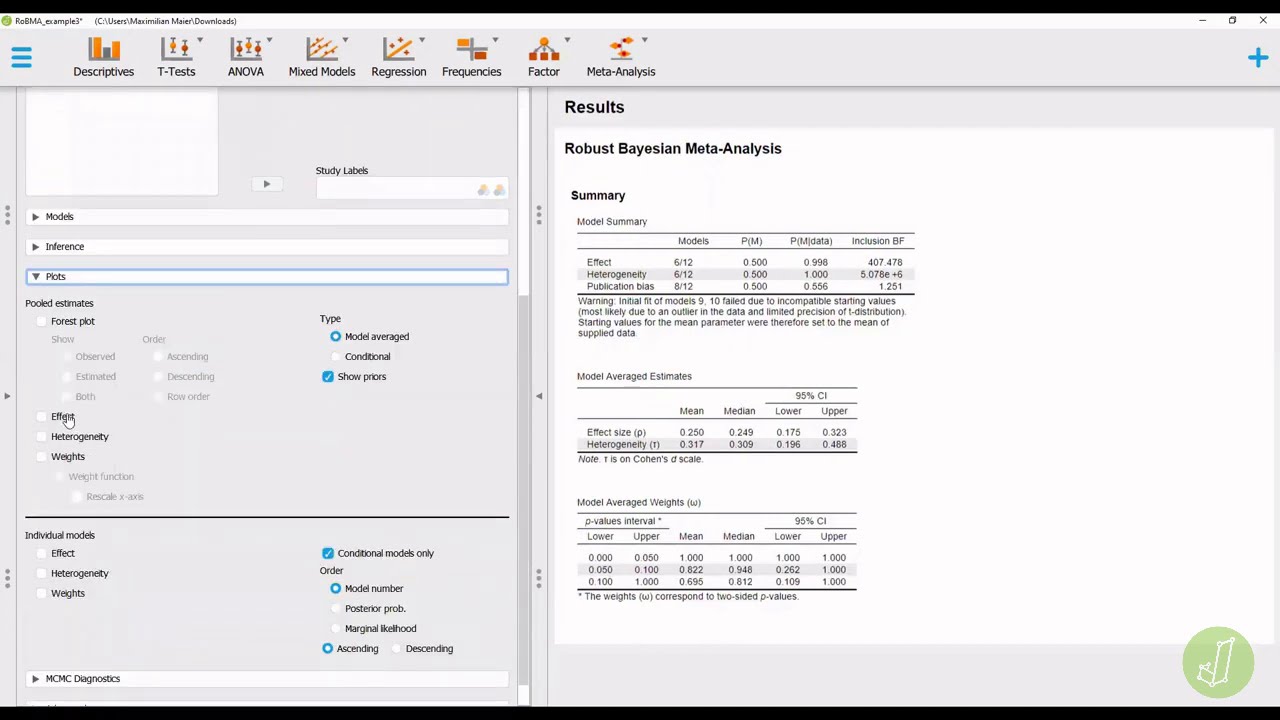Disable the Show priors checkbox
This screenshot has width=1280, height=720.
pyautogui.click(x=328, y=376)
